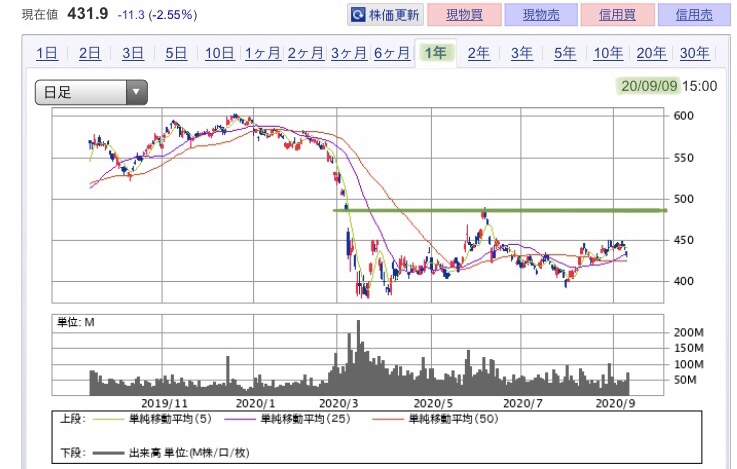Switch chart range to 3年
Screen dimensions: 737x469
522,53
